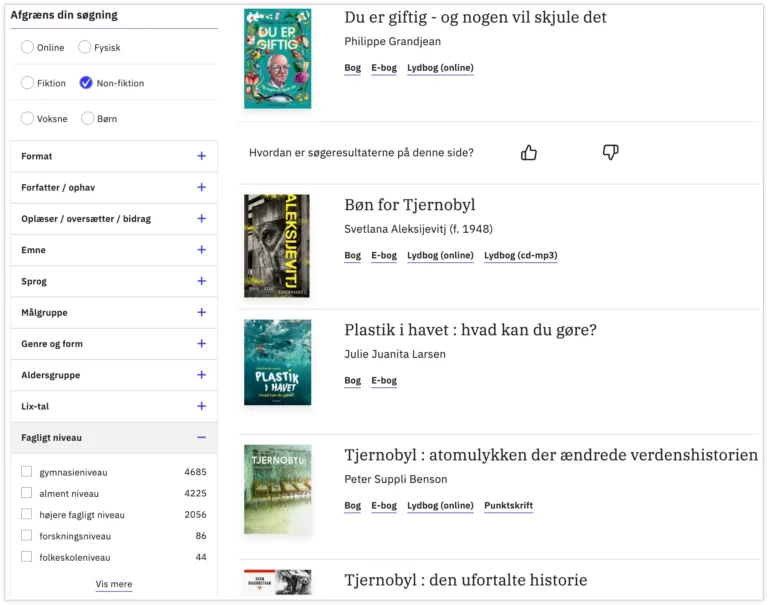Enable the forskningsniveau checkbox
768x605 pixels.
[27, 536]
